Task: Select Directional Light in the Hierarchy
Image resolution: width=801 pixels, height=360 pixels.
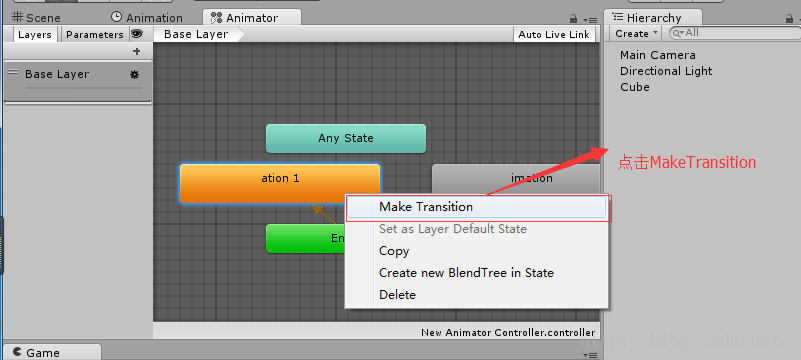Action: tap(666, 71)
